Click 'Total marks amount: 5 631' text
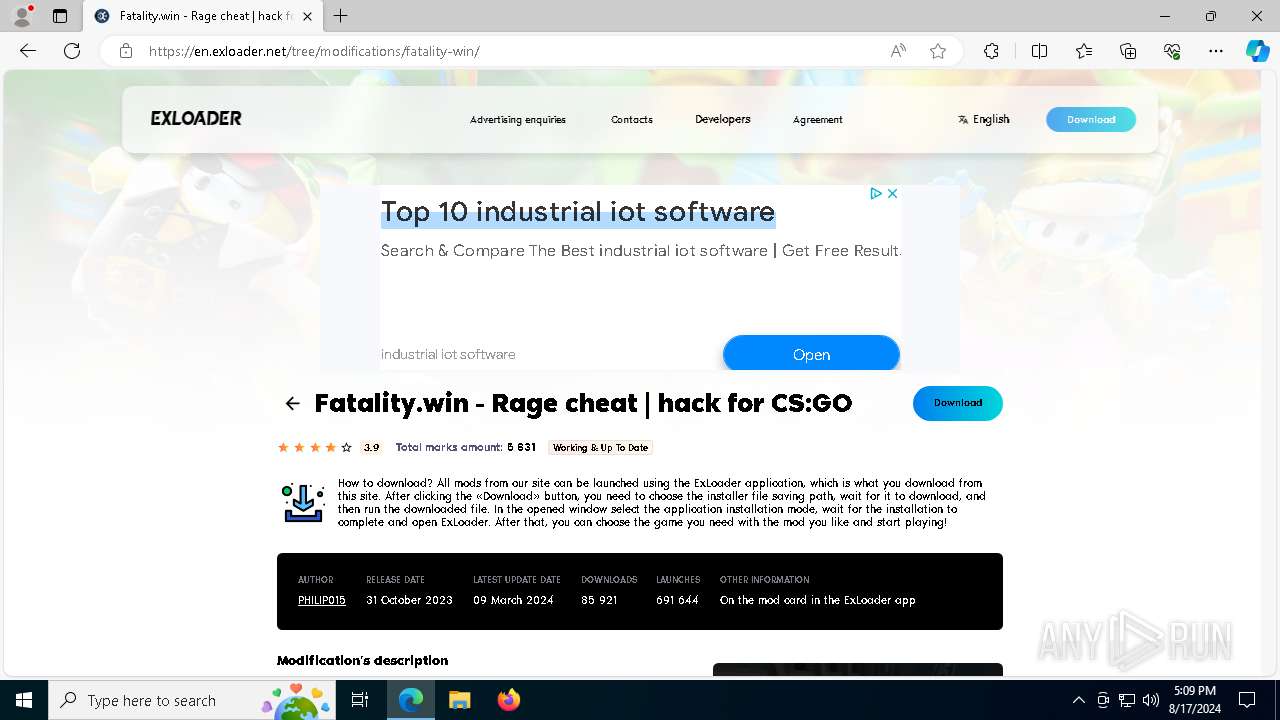 [466, 447]
